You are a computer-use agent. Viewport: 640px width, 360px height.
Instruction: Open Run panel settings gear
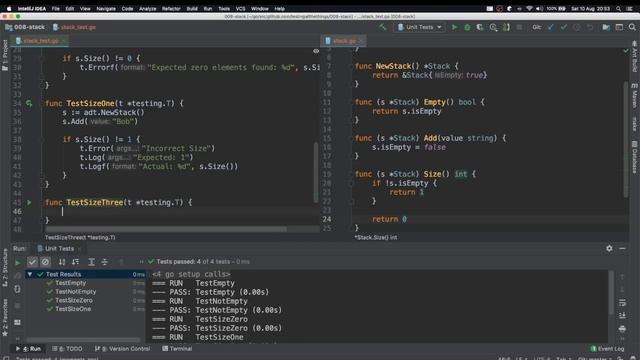pyautogui.click(x=609, y=248)
